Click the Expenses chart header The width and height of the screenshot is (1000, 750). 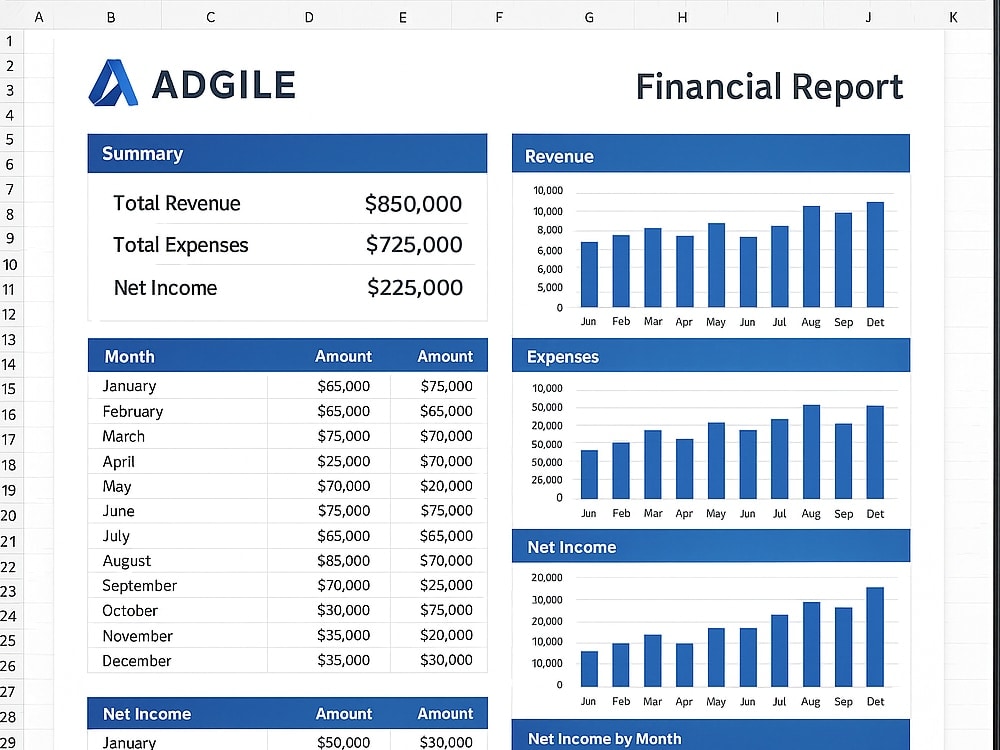[x=710, y=355]
